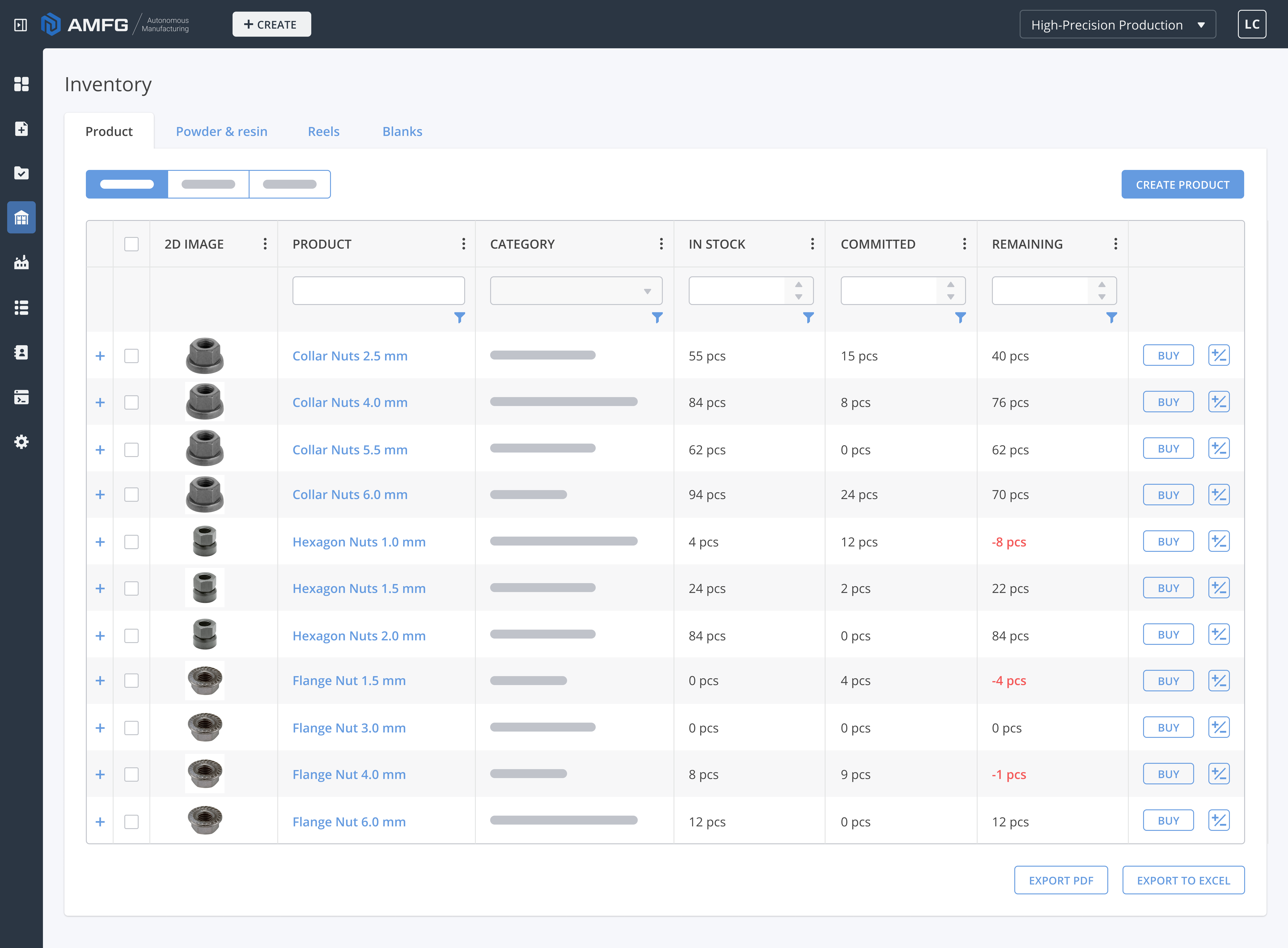Open the settings gear in sidebar

coord(21,441)
